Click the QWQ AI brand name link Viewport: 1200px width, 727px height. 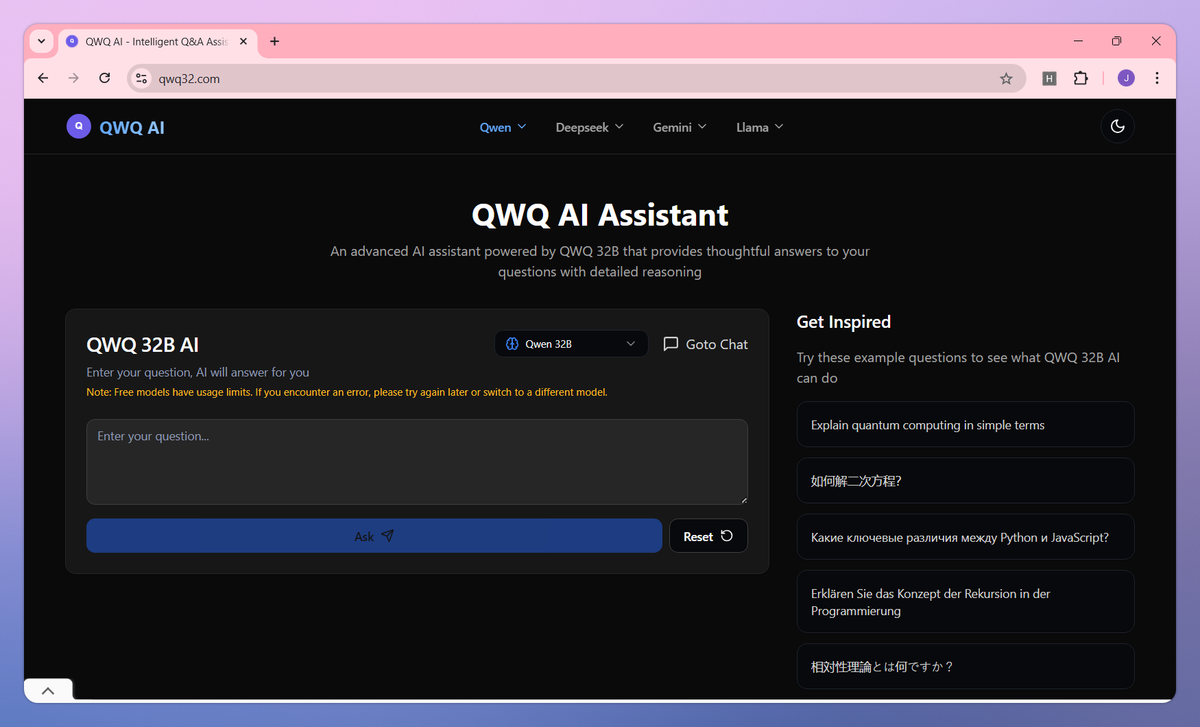(x=132, y=127)
